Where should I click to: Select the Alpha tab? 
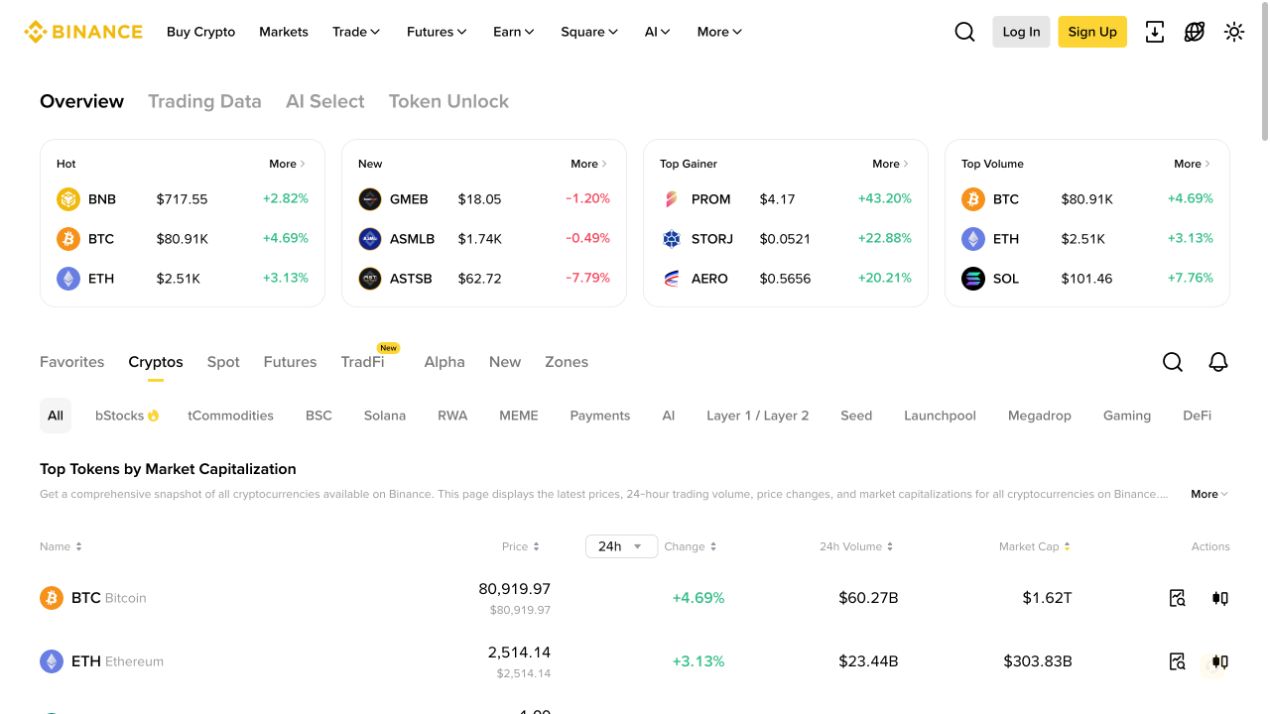coord(444,362)
